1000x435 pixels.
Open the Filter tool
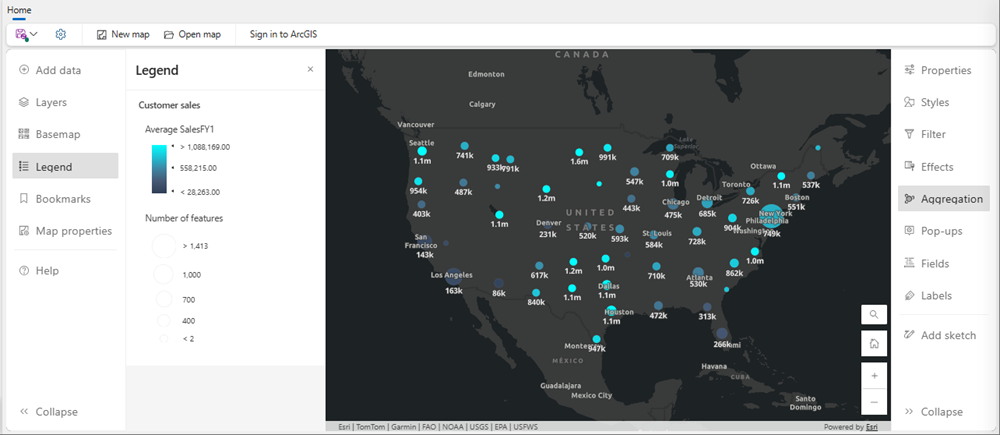(944, 134)
